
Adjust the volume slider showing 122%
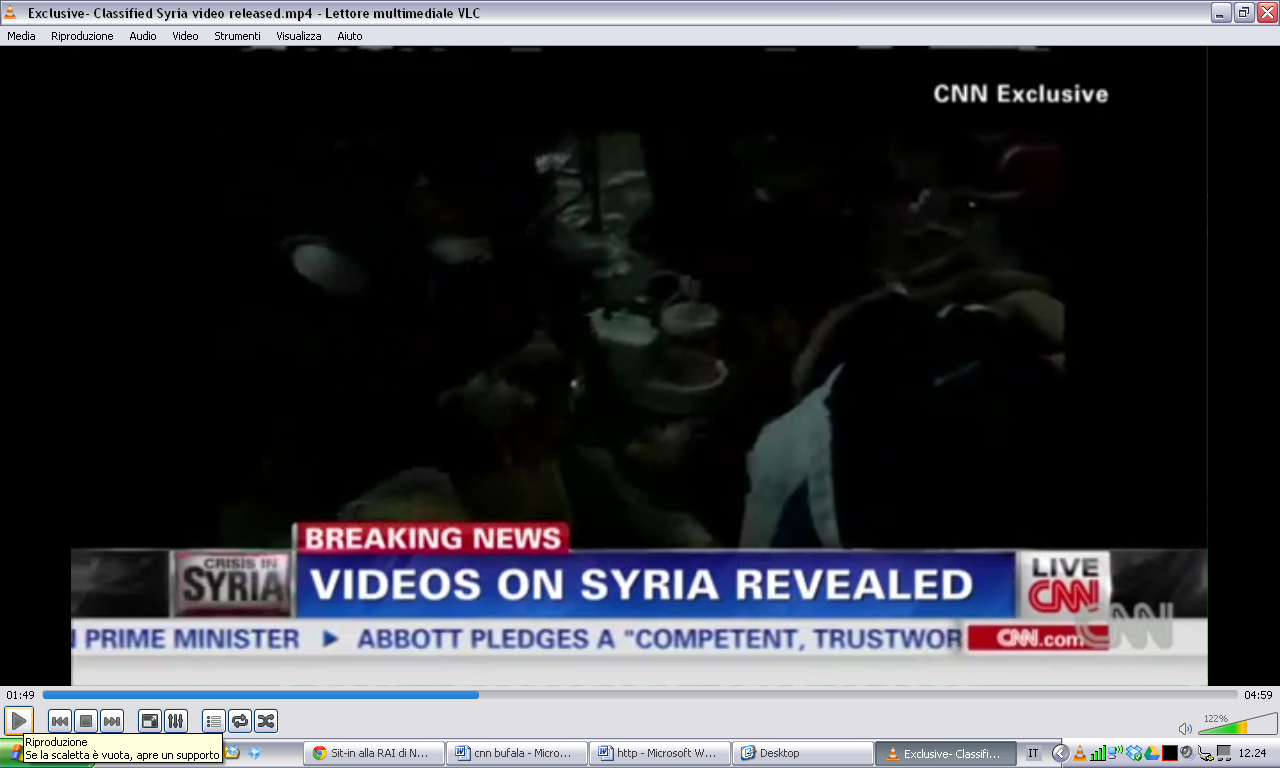click(x=1238, y=723)
